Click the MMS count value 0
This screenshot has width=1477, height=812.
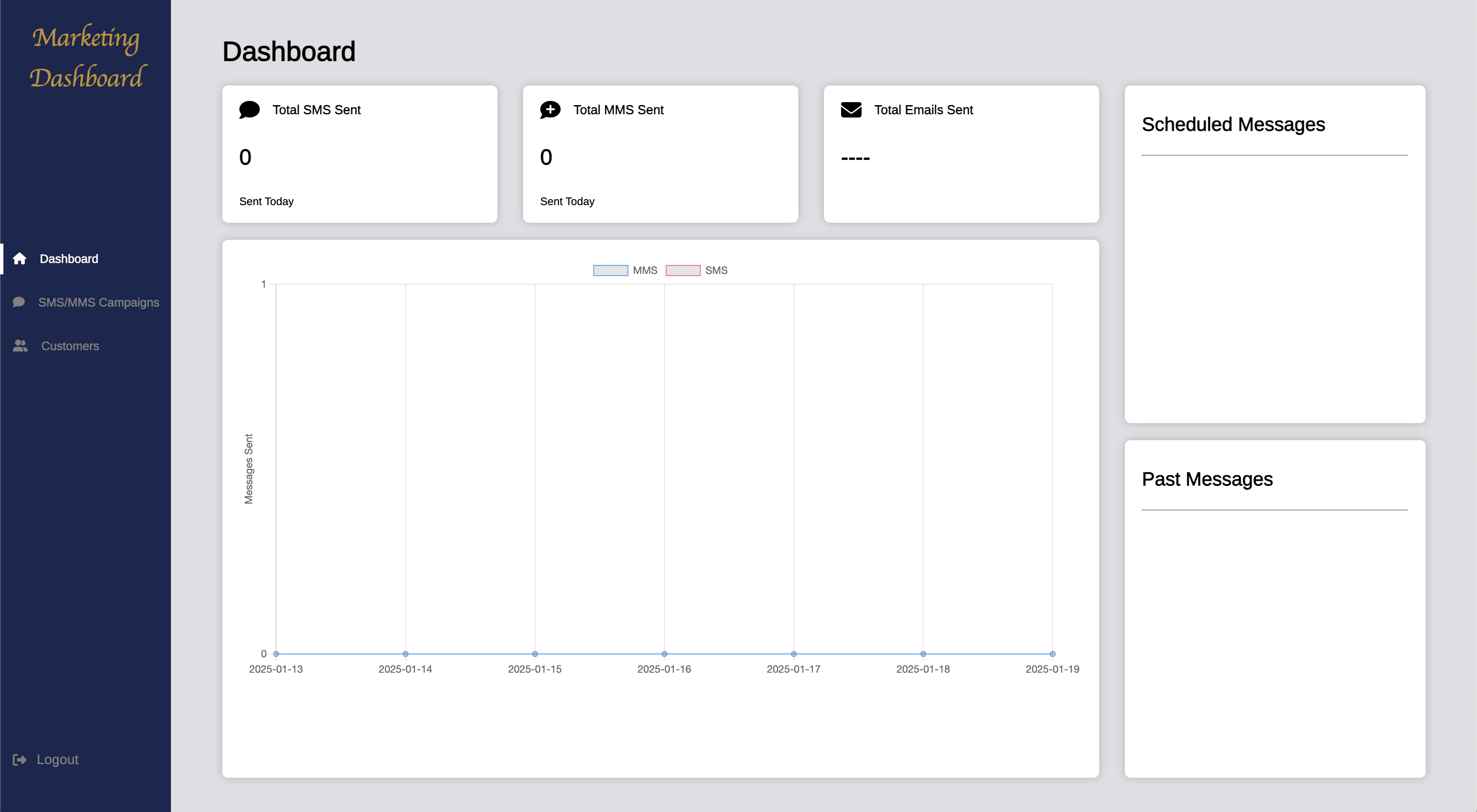(x=547, y=157)
